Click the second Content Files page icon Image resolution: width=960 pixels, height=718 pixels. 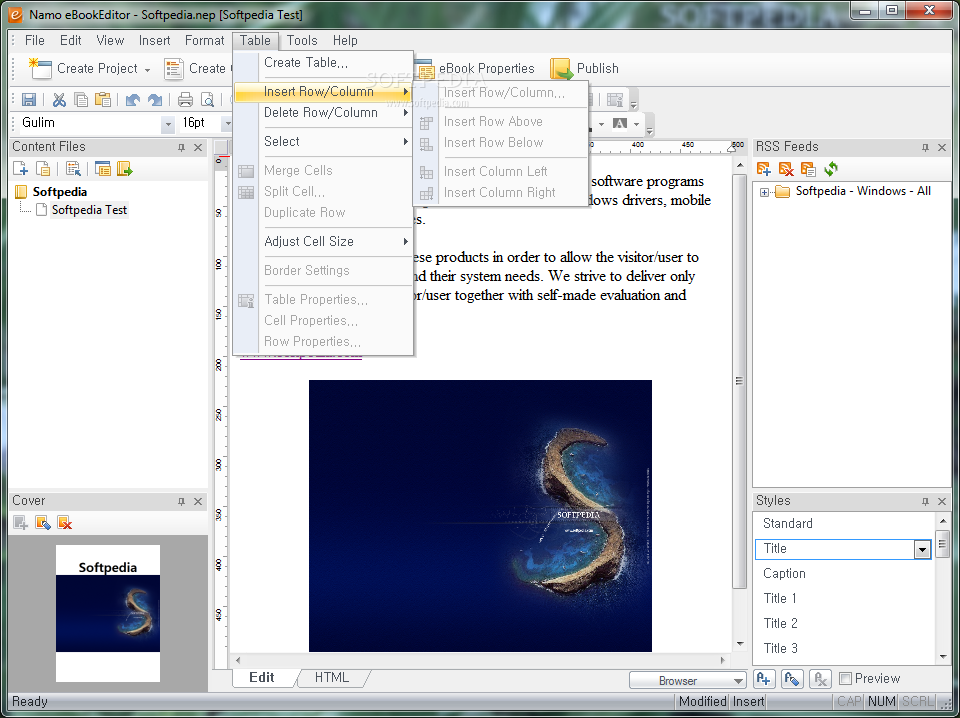click(x=43, y=169)
